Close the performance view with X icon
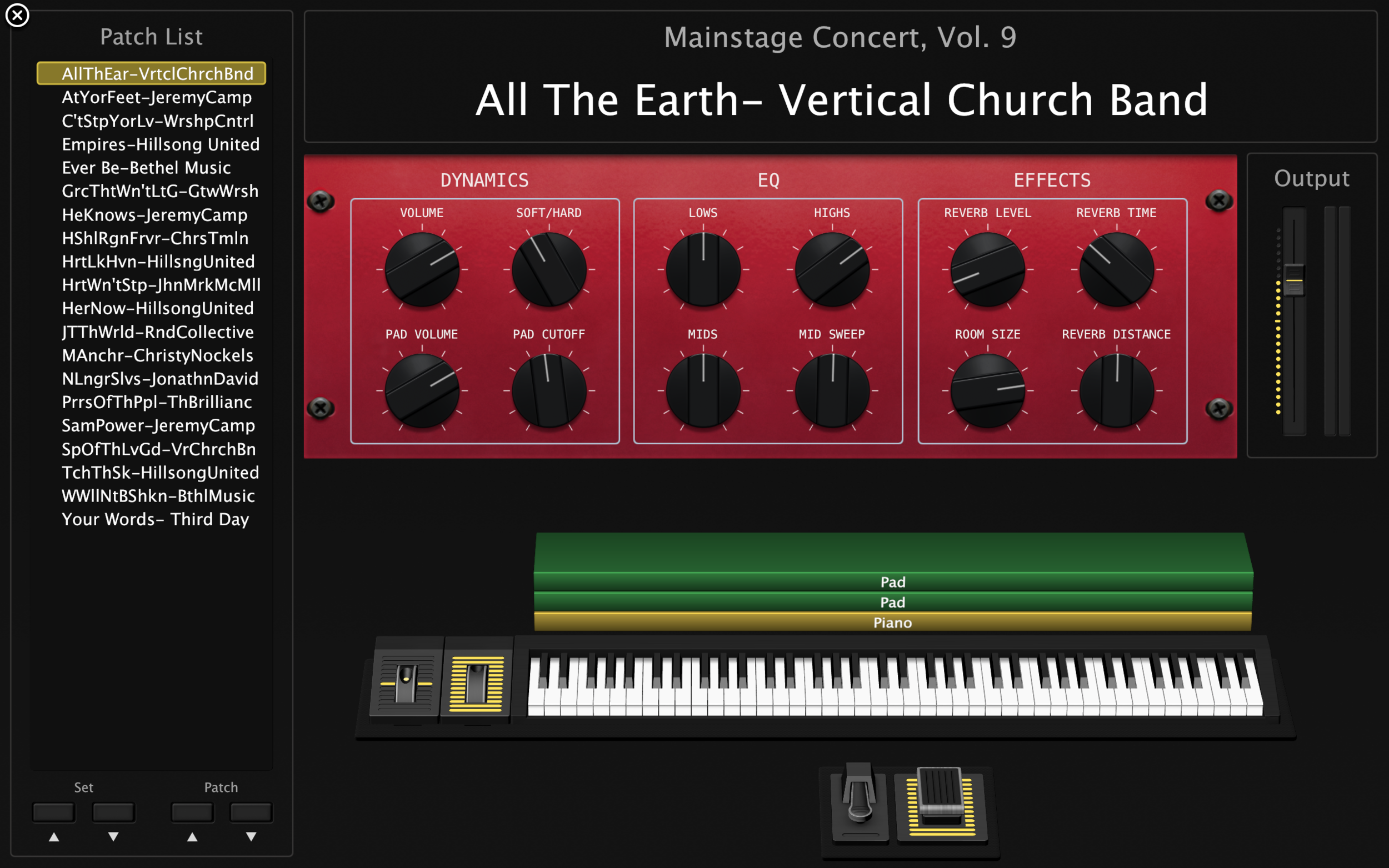1389x868 pixels. (17, 16)
